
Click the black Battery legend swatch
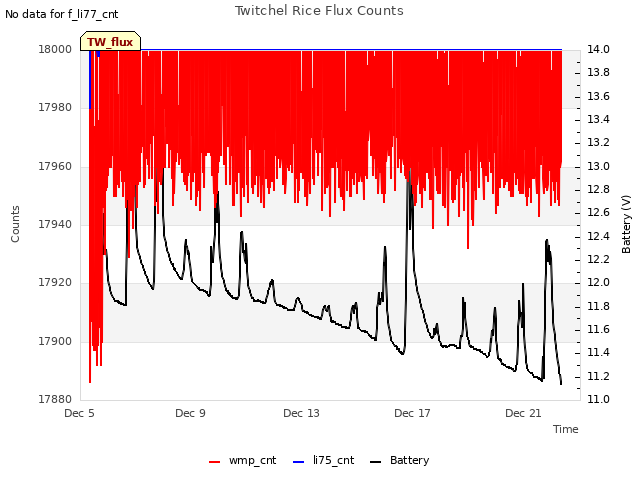(376, 462)
